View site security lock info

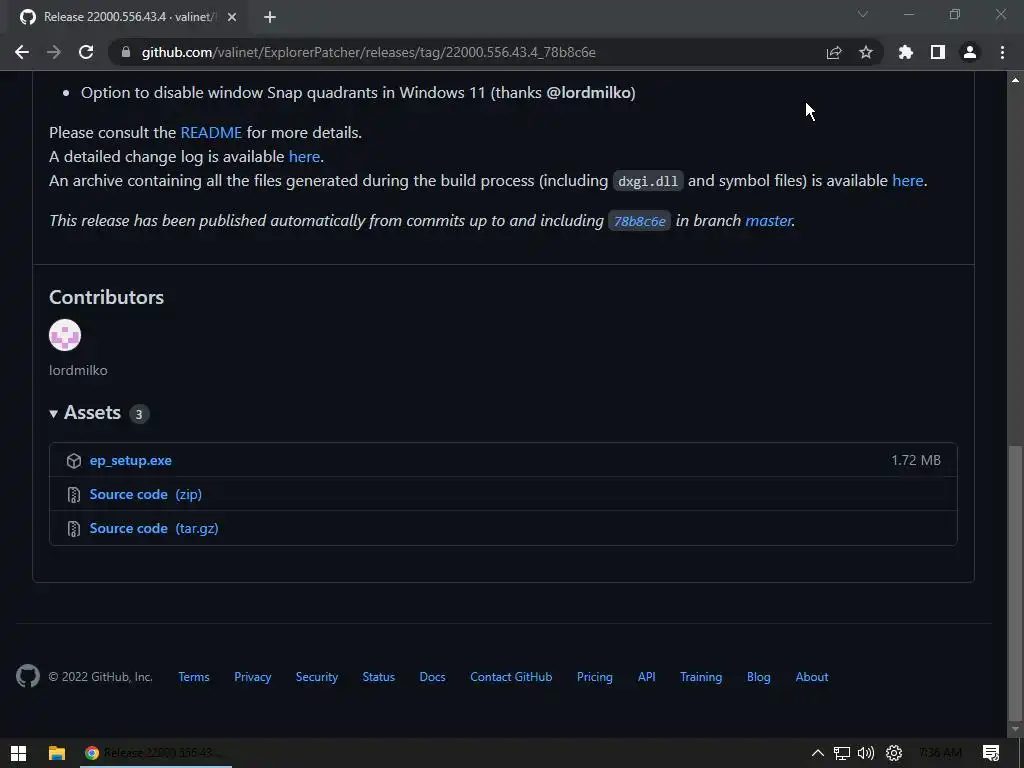coord(126,52)
